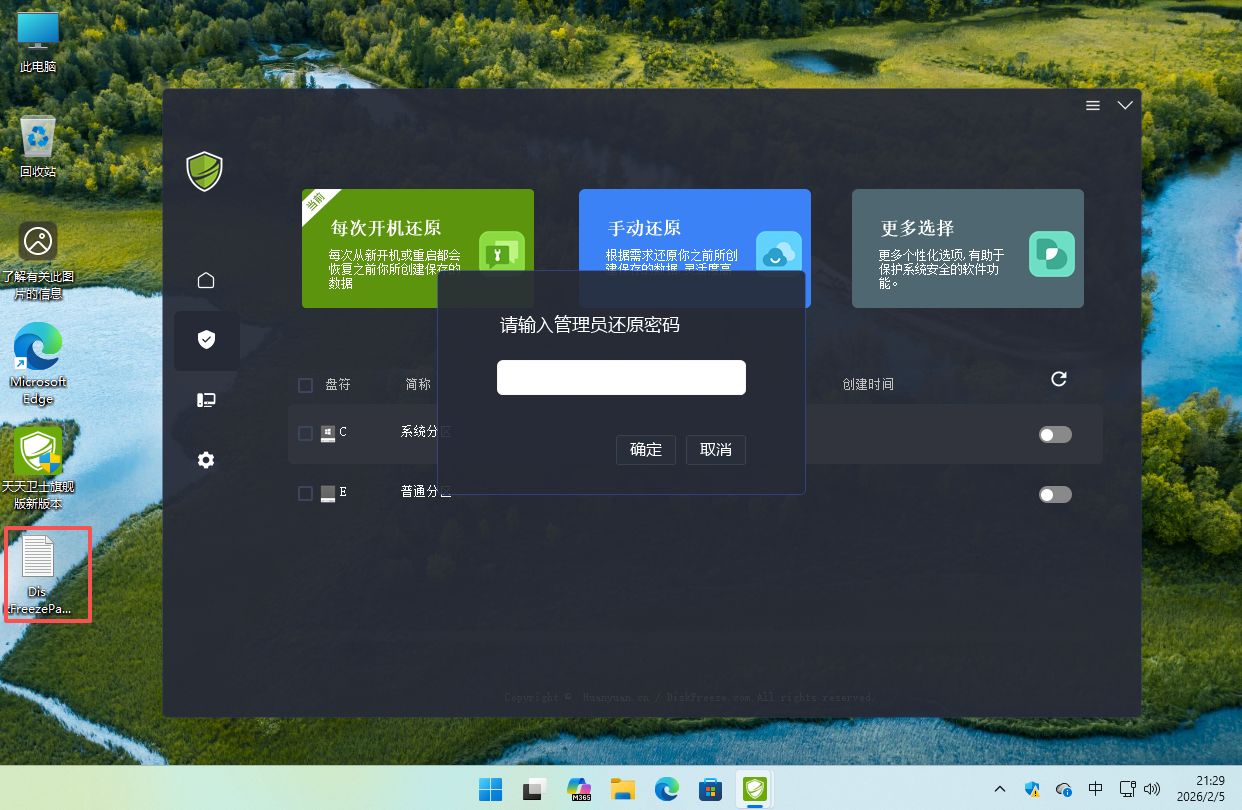
Task: Click the chevron-down arrow at window top right
Action: 1125,105
